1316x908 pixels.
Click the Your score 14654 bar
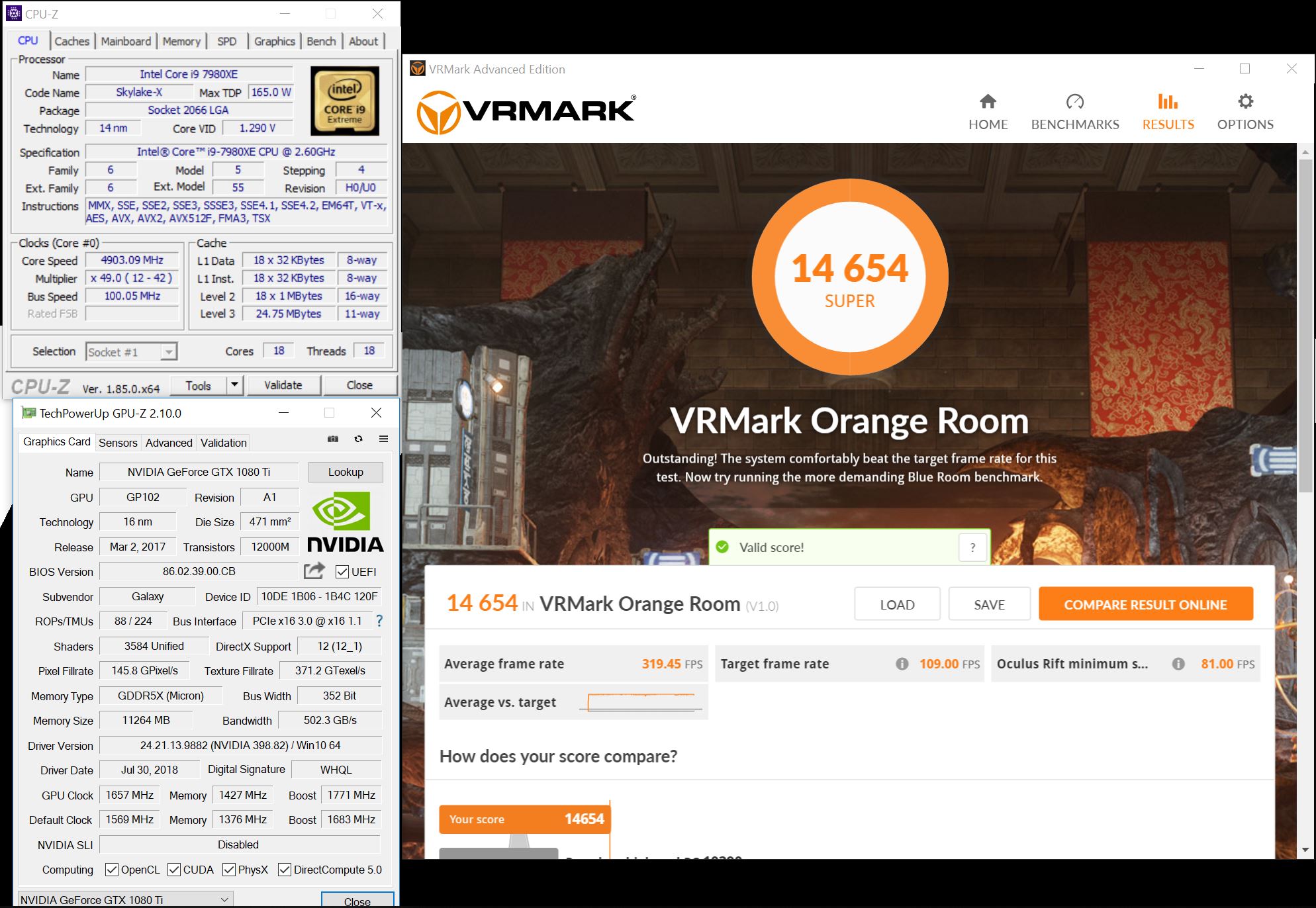(524, 819)
